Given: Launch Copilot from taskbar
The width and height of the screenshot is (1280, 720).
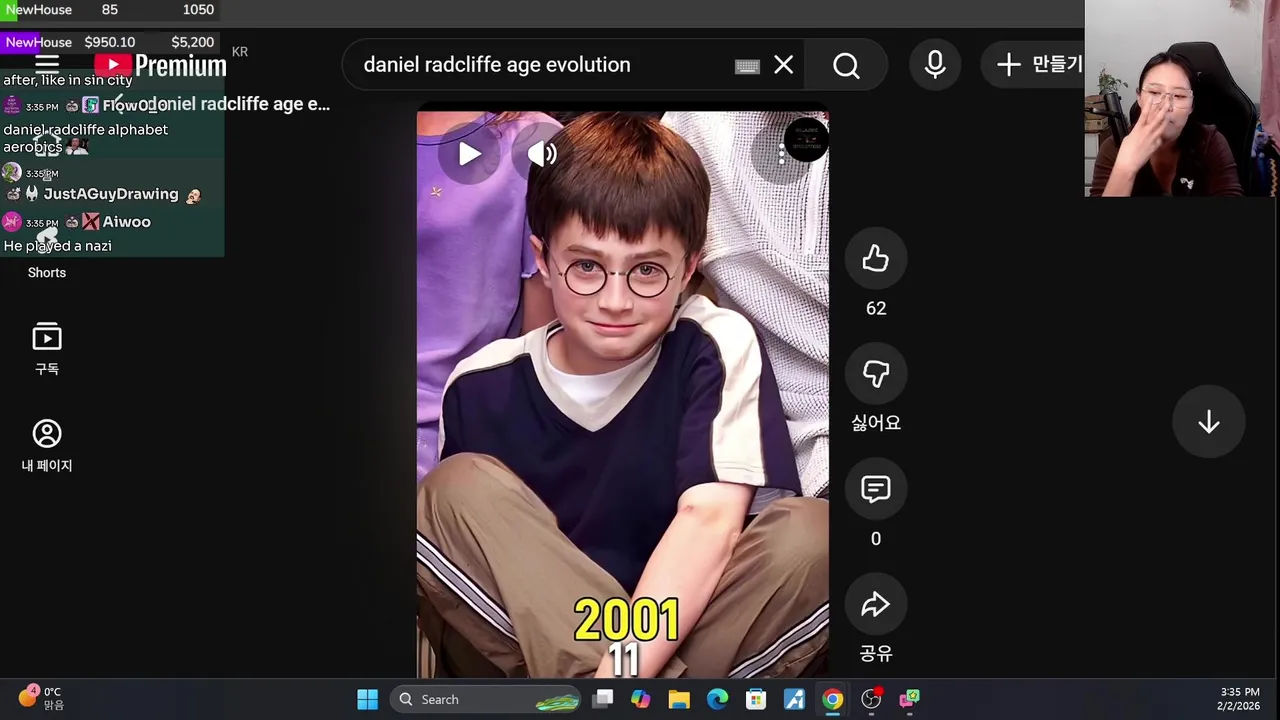Looking at the screenshot, I should pyautogui.click(x=641, y=700).
